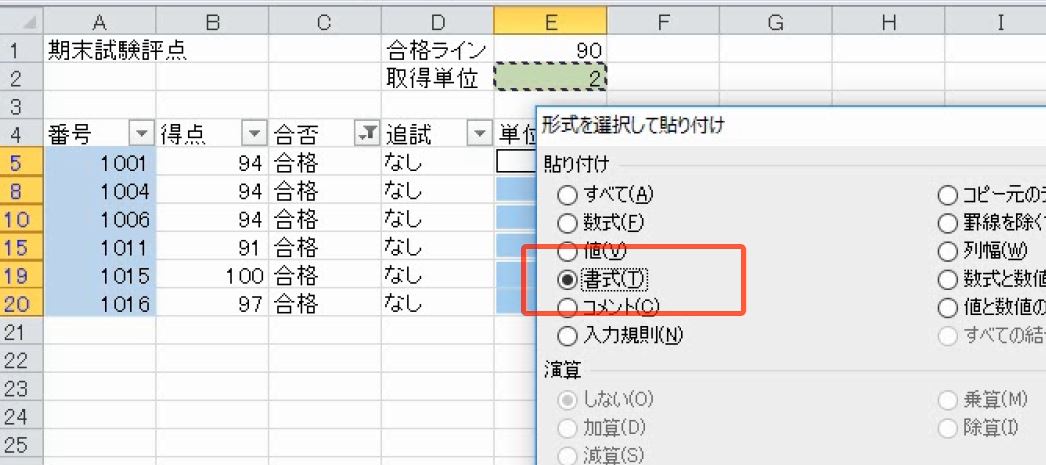Select row 20 header

point(21,304)
